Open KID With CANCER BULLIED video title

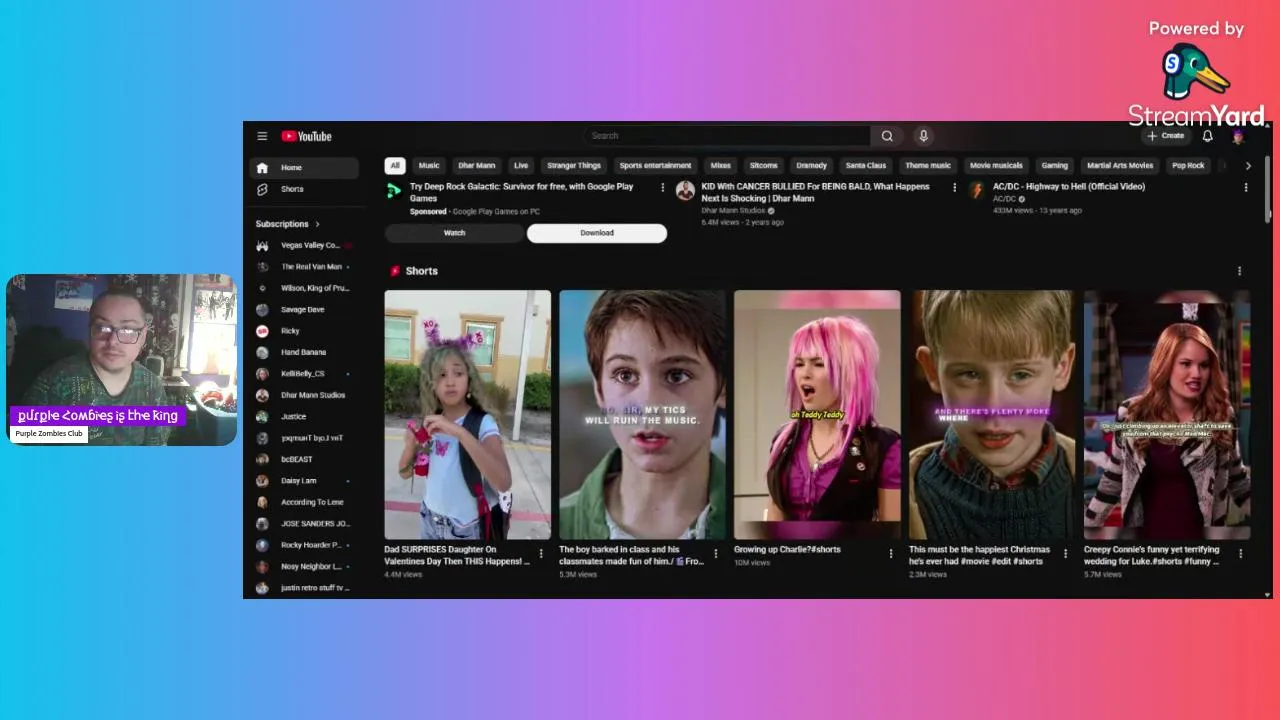[x=815, y=193]
